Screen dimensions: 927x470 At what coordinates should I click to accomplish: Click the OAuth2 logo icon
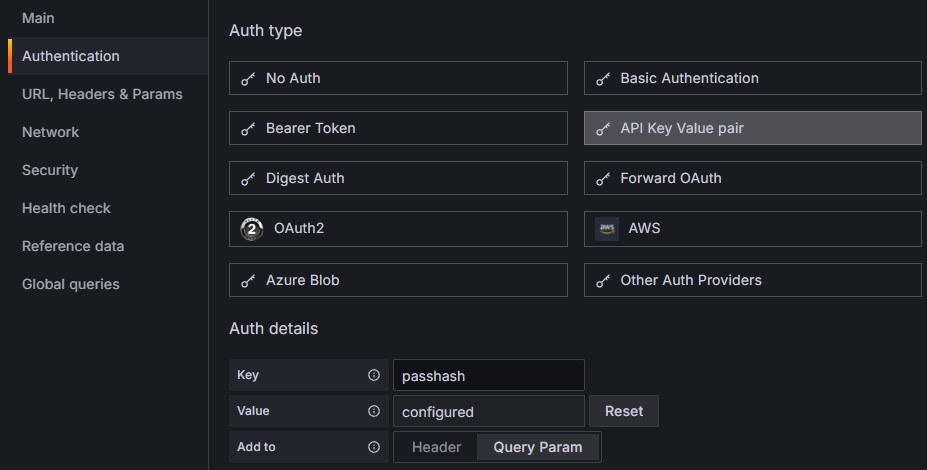tap(252, 228)
